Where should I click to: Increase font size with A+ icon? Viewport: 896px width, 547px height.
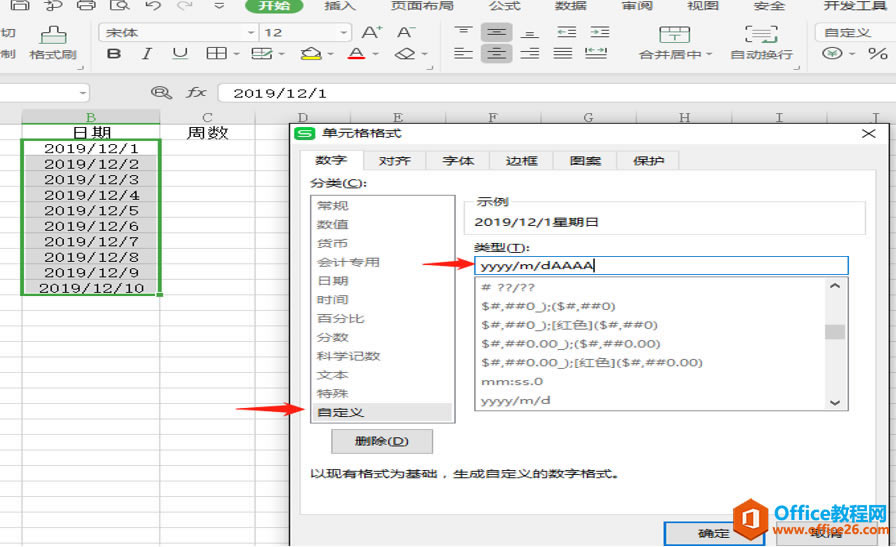click(372, 33)
